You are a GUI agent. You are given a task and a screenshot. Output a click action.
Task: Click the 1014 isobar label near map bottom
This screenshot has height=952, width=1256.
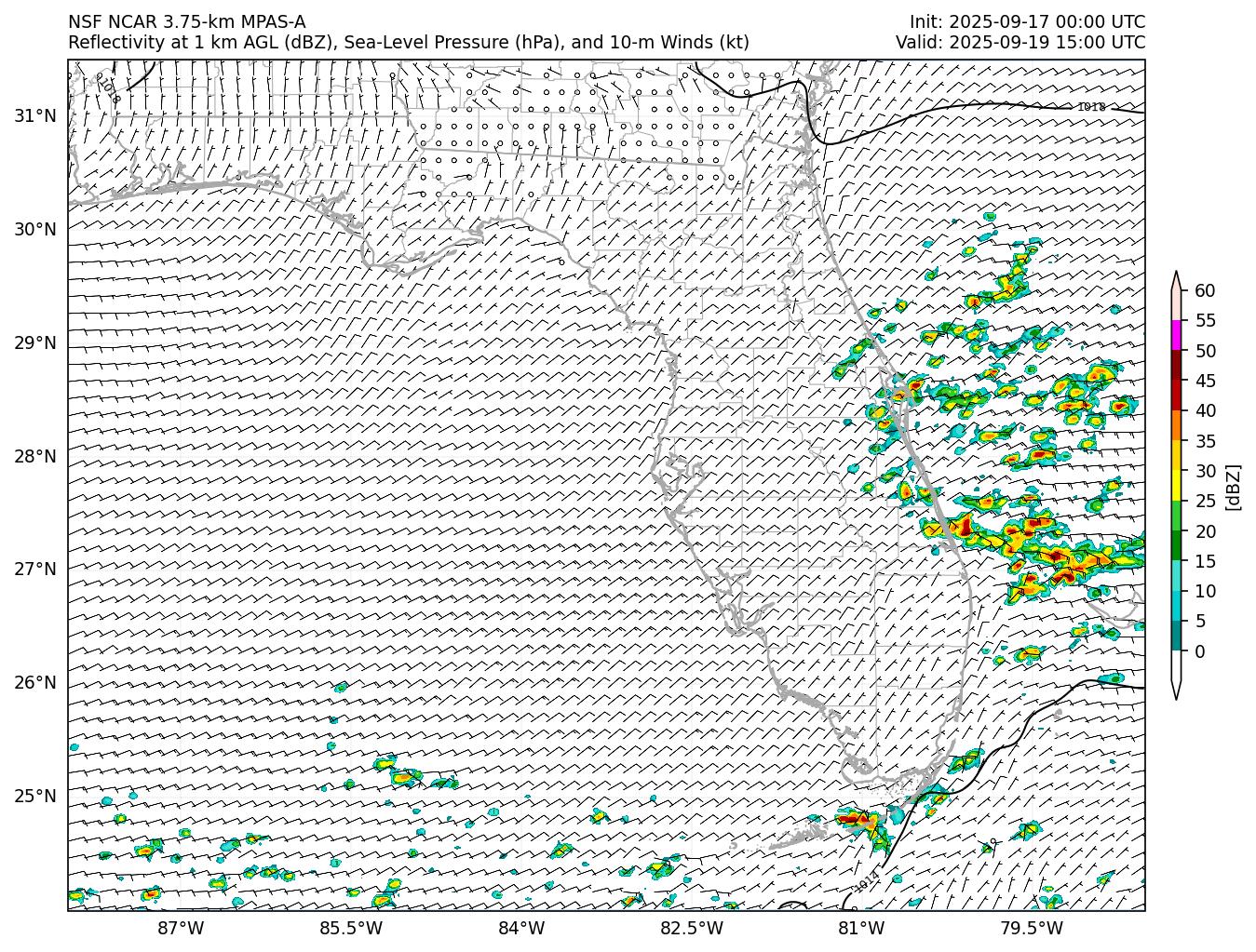[x=867, y=879]
